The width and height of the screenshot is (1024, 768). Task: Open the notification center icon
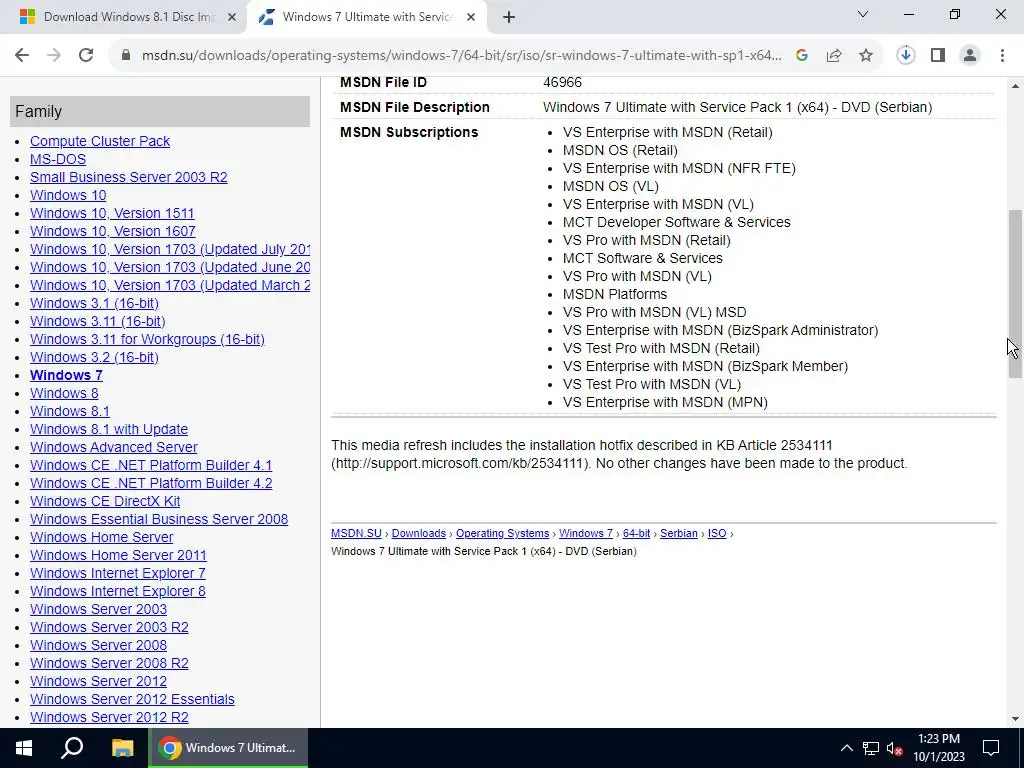point(991,748)
